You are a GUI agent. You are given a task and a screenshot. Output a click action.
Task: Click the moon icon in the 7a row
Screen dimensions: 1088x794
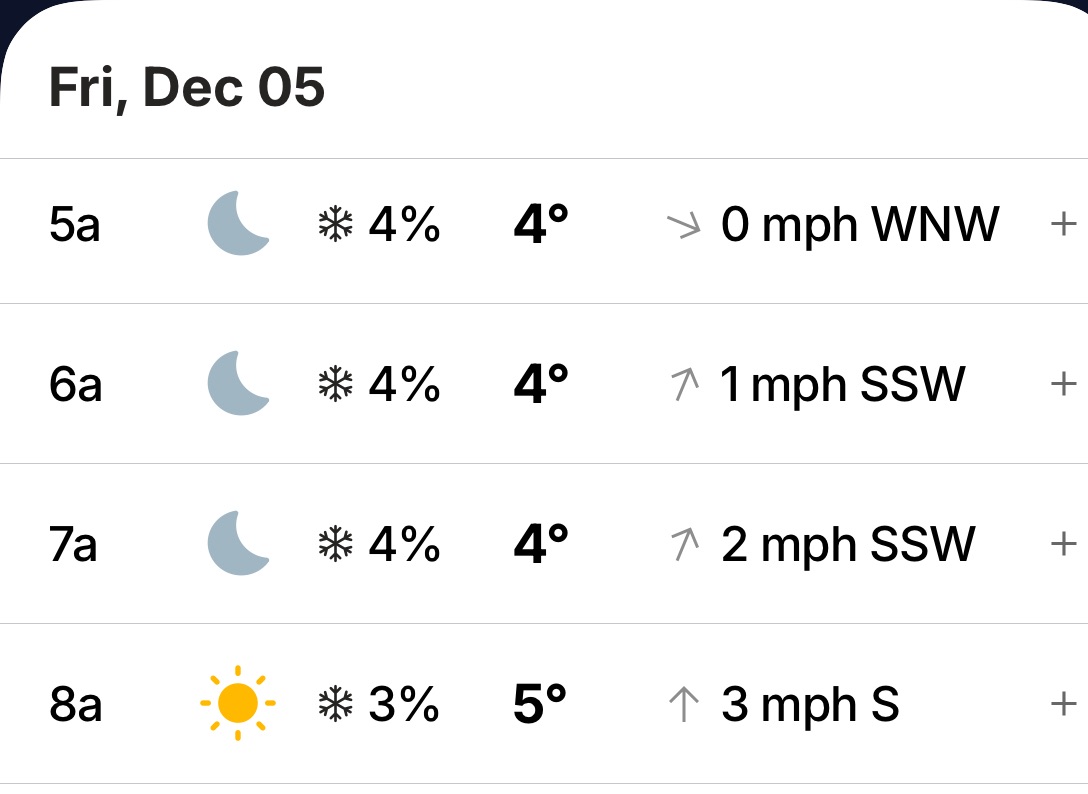tap(238, 544)
